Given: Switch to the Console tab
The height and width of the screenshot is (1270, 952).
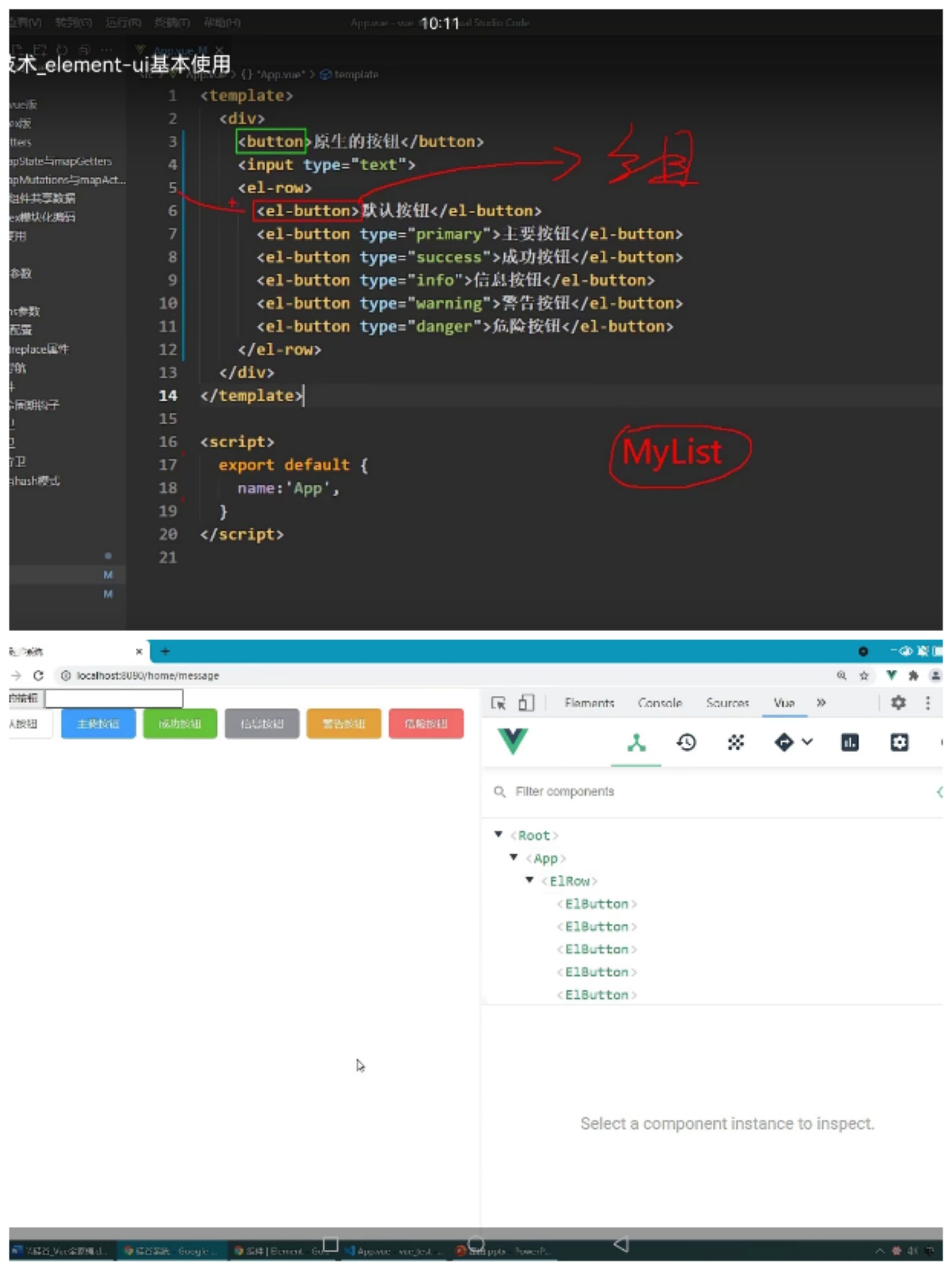Looking at the screenshot, I should [660, 703].
